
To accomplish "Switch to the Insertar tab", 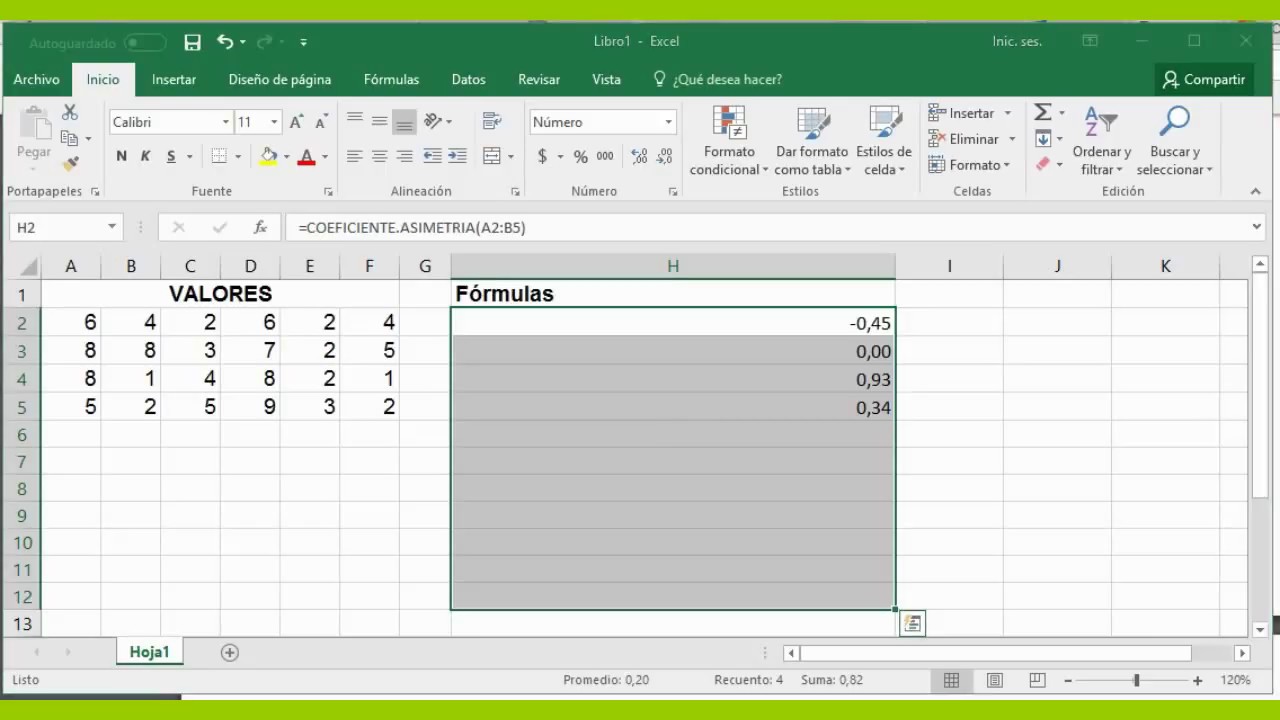I will [x=174, y=79].
